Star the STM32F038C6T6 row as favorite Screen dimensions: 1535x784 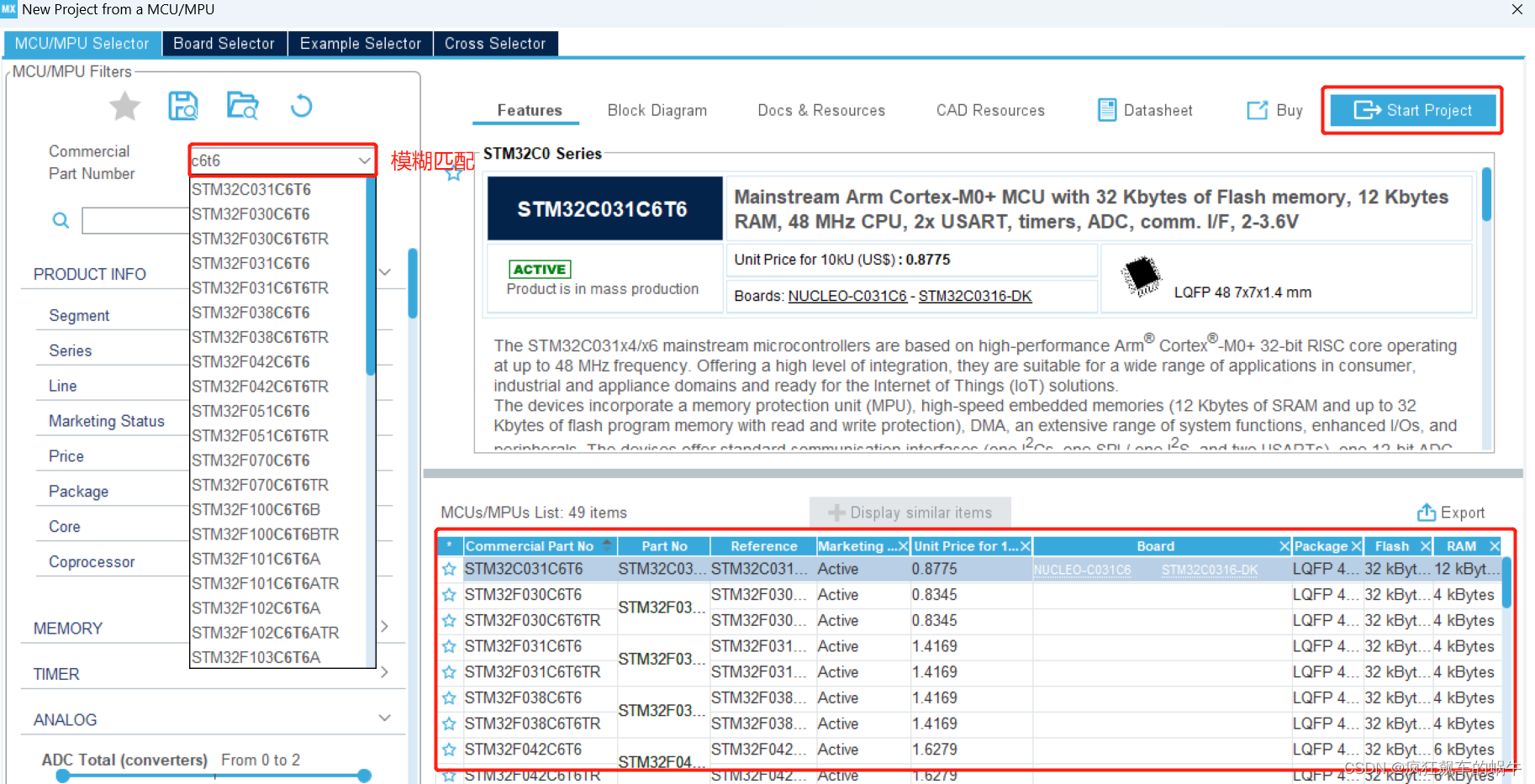pos(449,698)
